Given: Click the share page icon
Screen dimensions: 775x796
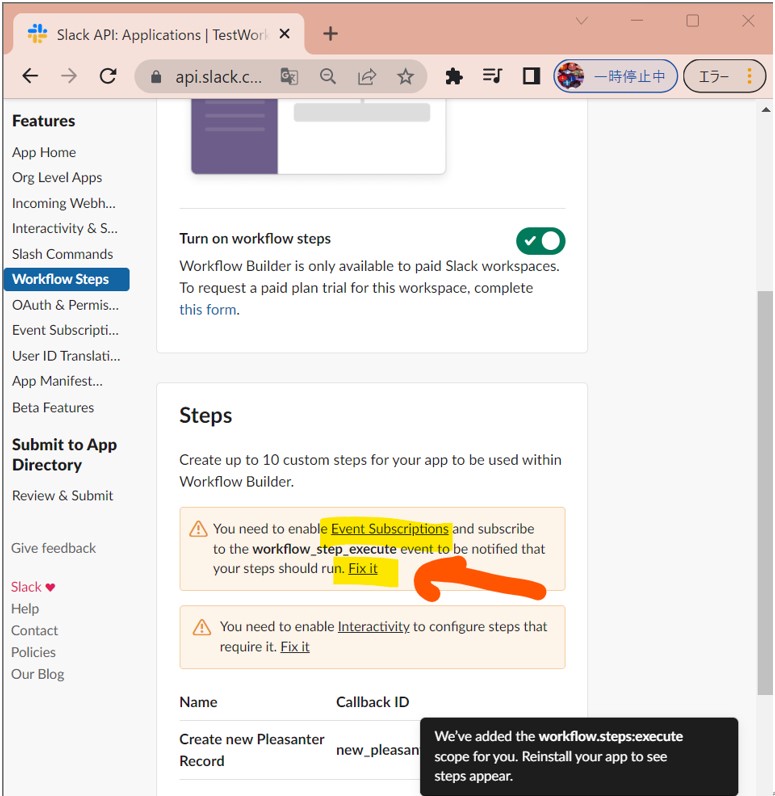Looking at the screenshot, I should pos(367,77).
